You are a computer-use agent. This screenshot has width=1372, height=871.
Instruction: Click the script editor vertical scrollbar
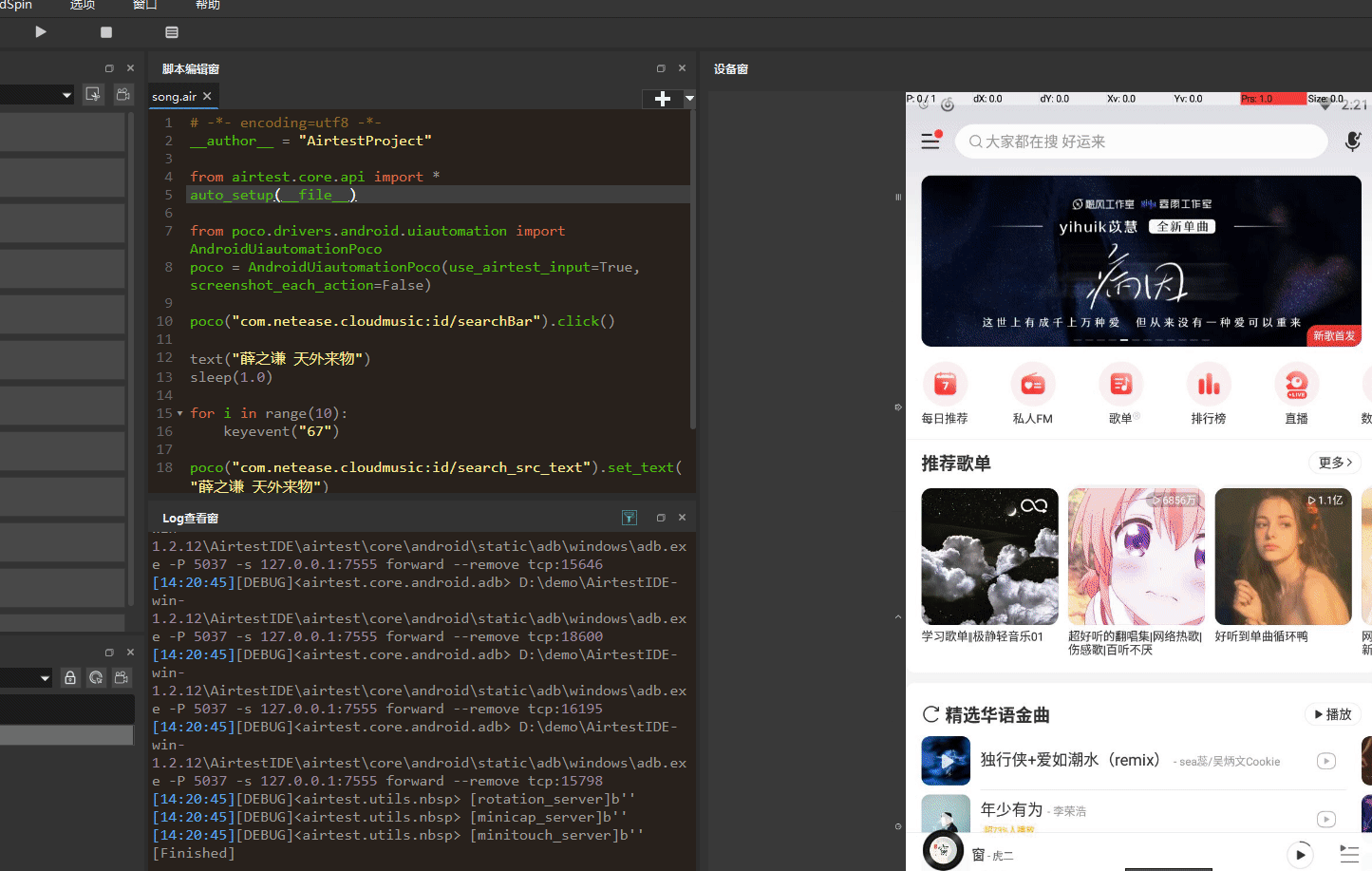click(x=692, y=271)
